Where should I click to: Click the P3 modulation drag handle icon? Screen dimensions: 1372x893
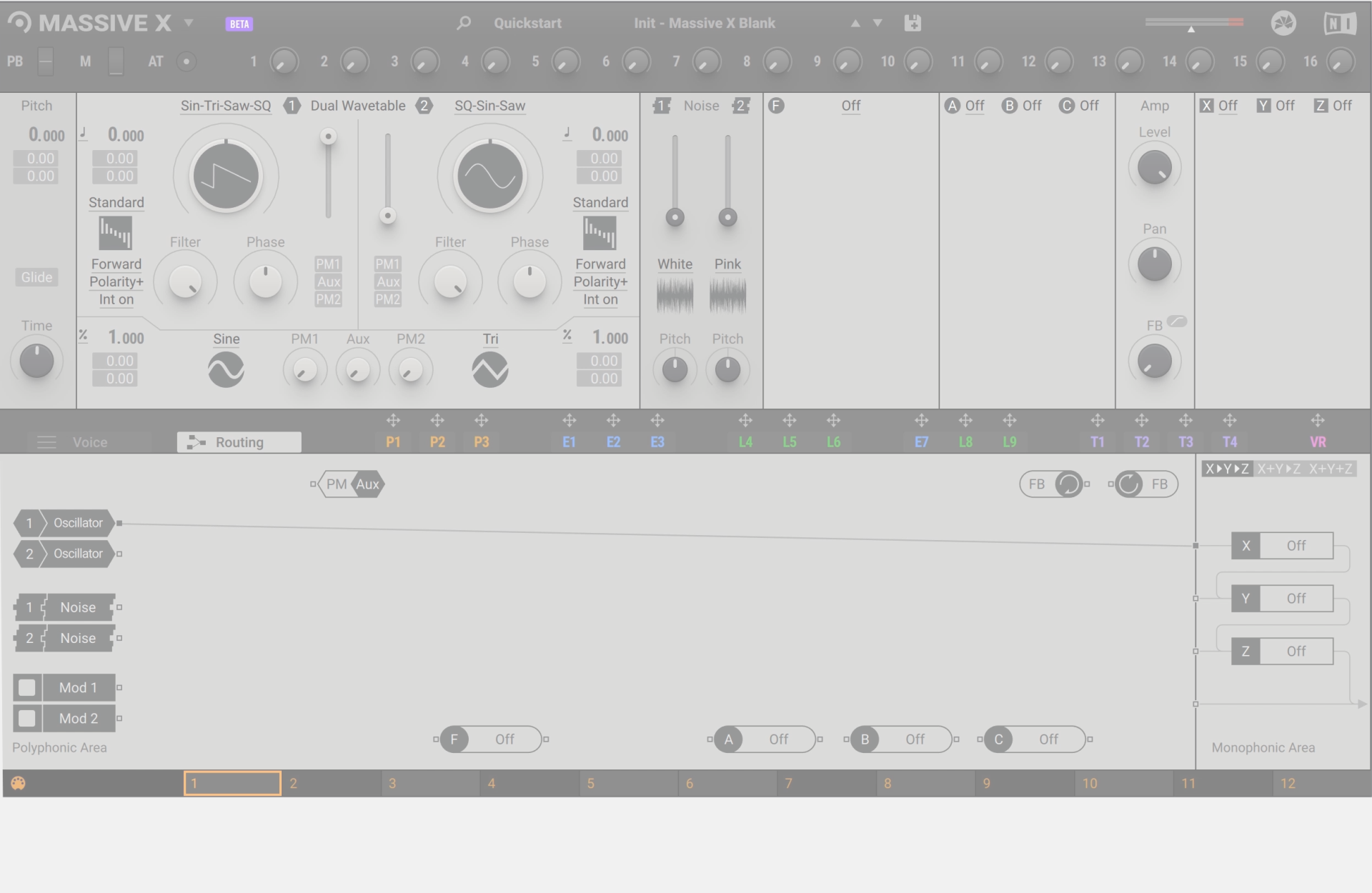coord(482,420)
